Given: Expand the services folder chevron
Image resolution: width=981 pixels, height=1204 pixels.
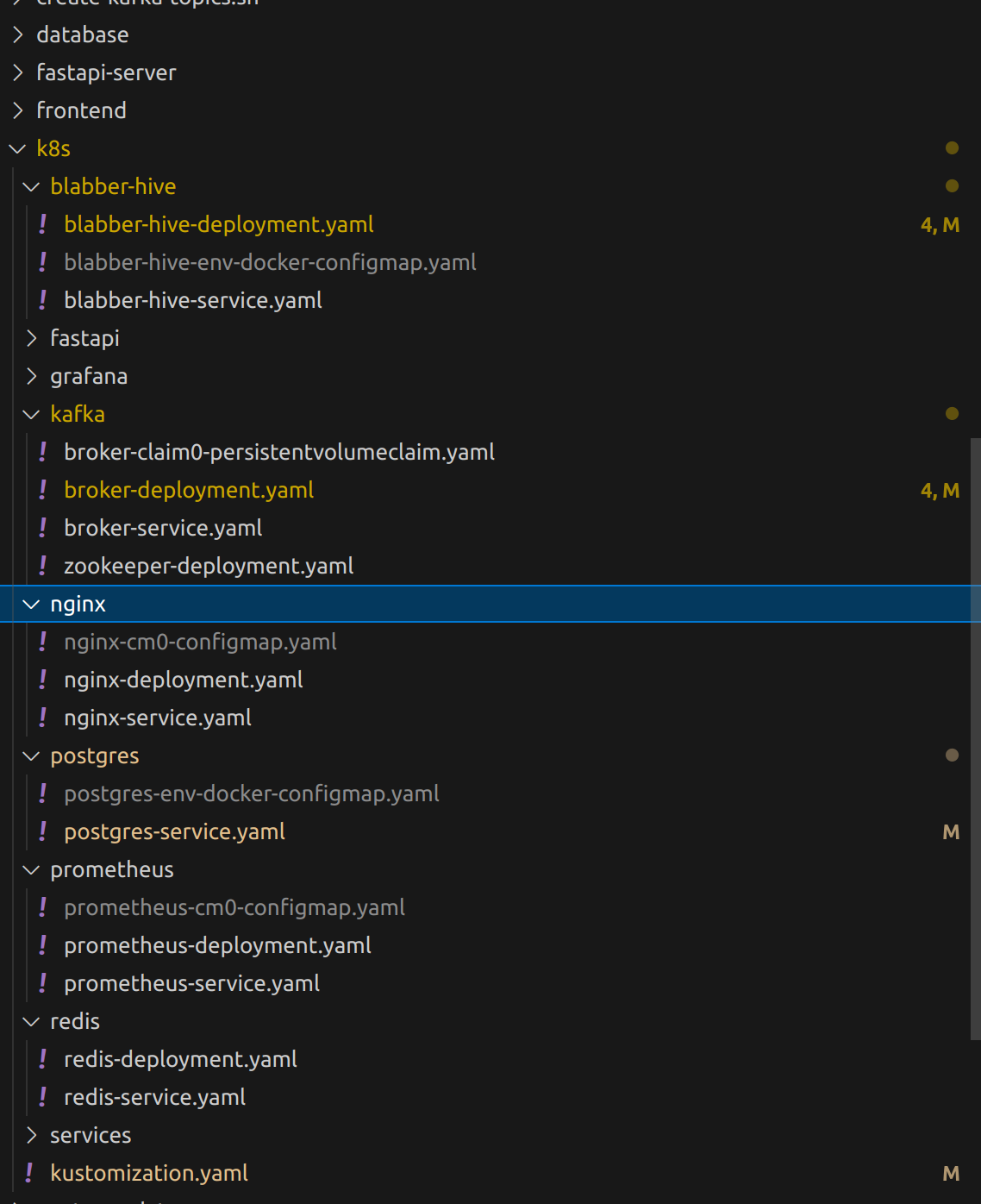Looking at the screenshot, I should [32, 1135].
